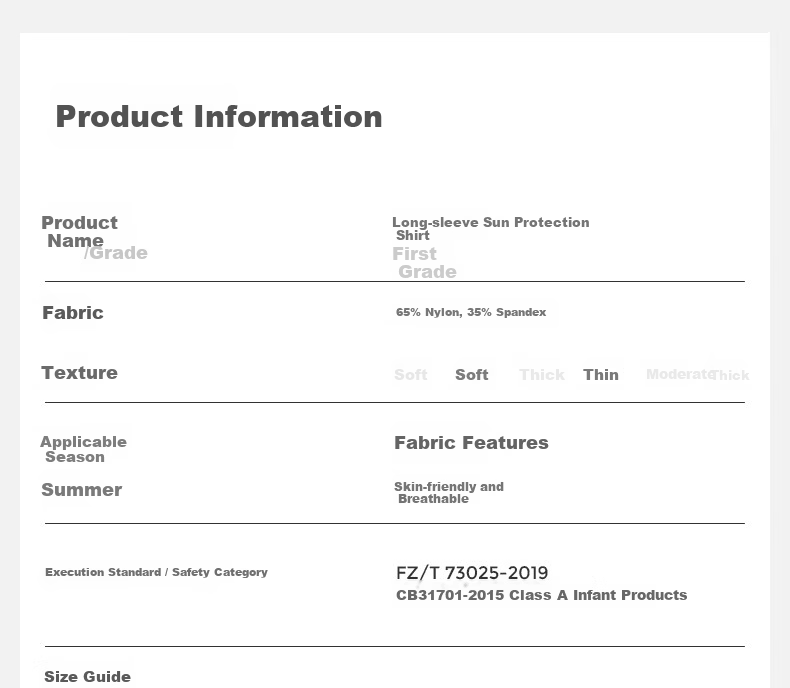Click 'Execution Standard / Safety Category' label
The height and width of the screenshot is (688, 790).
pos(156,572)
